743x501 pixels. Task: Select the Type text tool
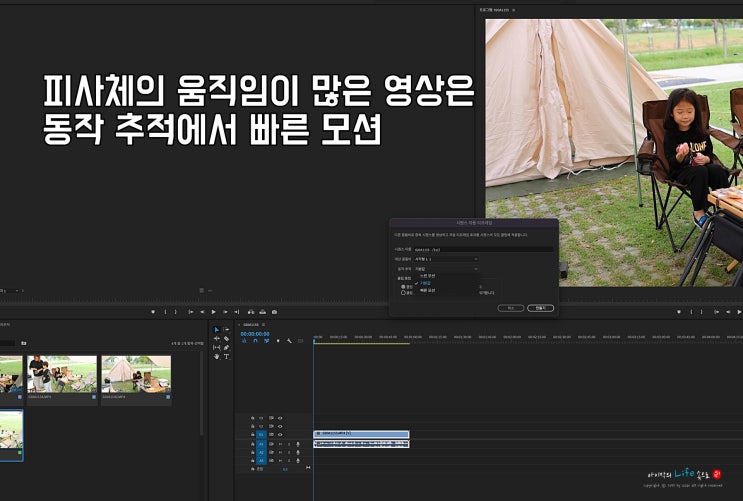(x=227, y=356)
